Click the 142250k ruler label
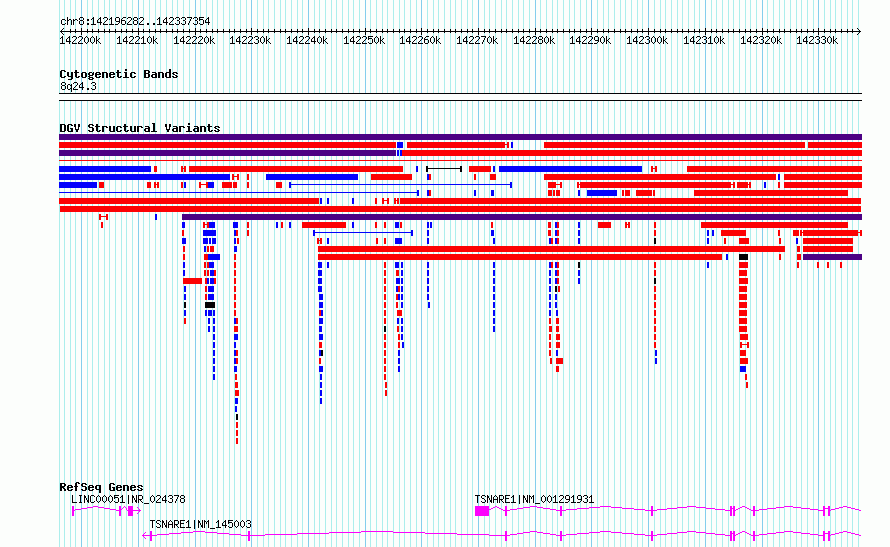 click(364, 41)
